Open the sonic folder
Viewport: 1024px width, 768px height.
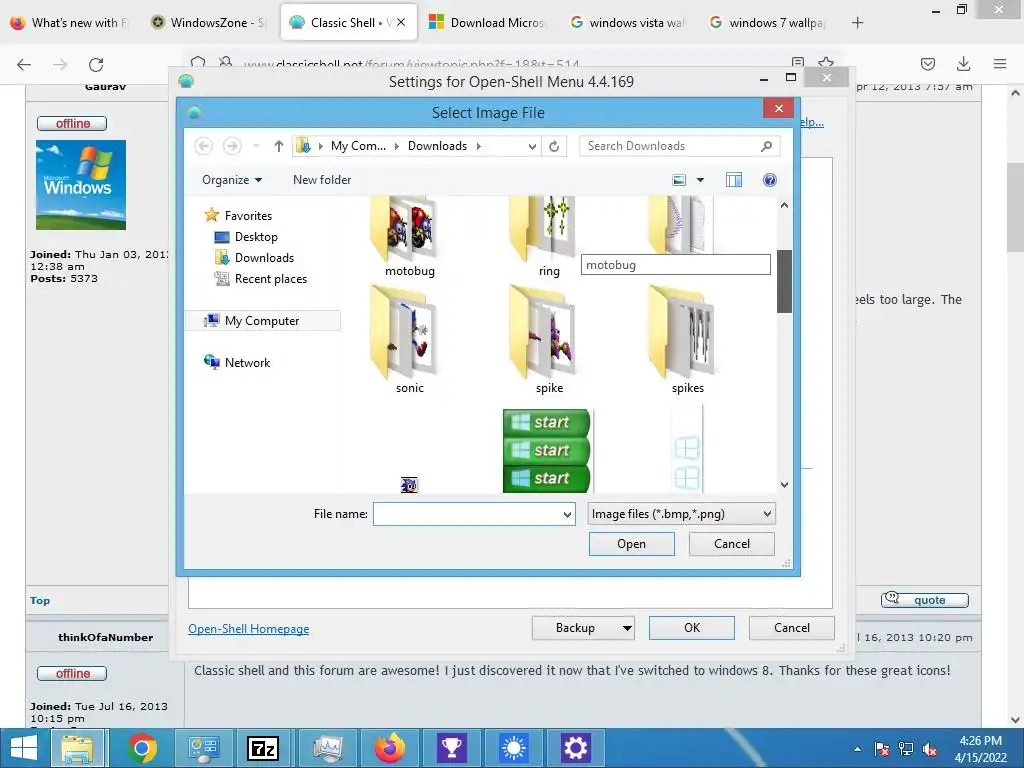(x=409, y=340)
